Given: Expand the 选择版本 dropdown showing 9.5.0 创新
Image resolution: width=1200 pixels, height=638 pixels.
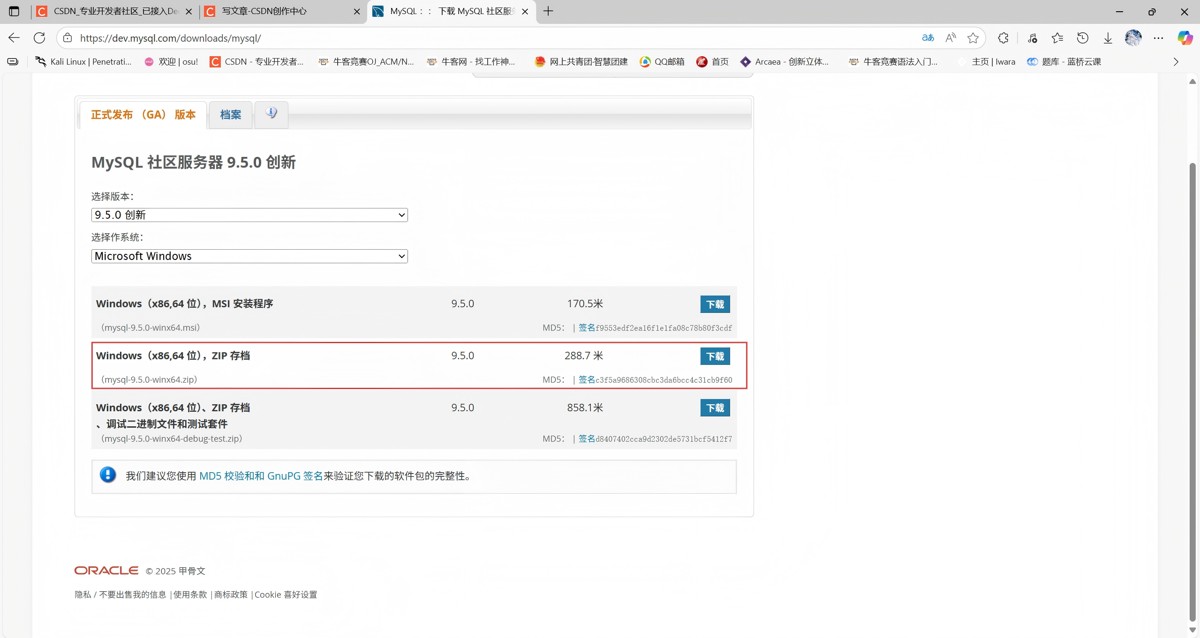Looking at the screenshot, I should (x=249, y=215).
